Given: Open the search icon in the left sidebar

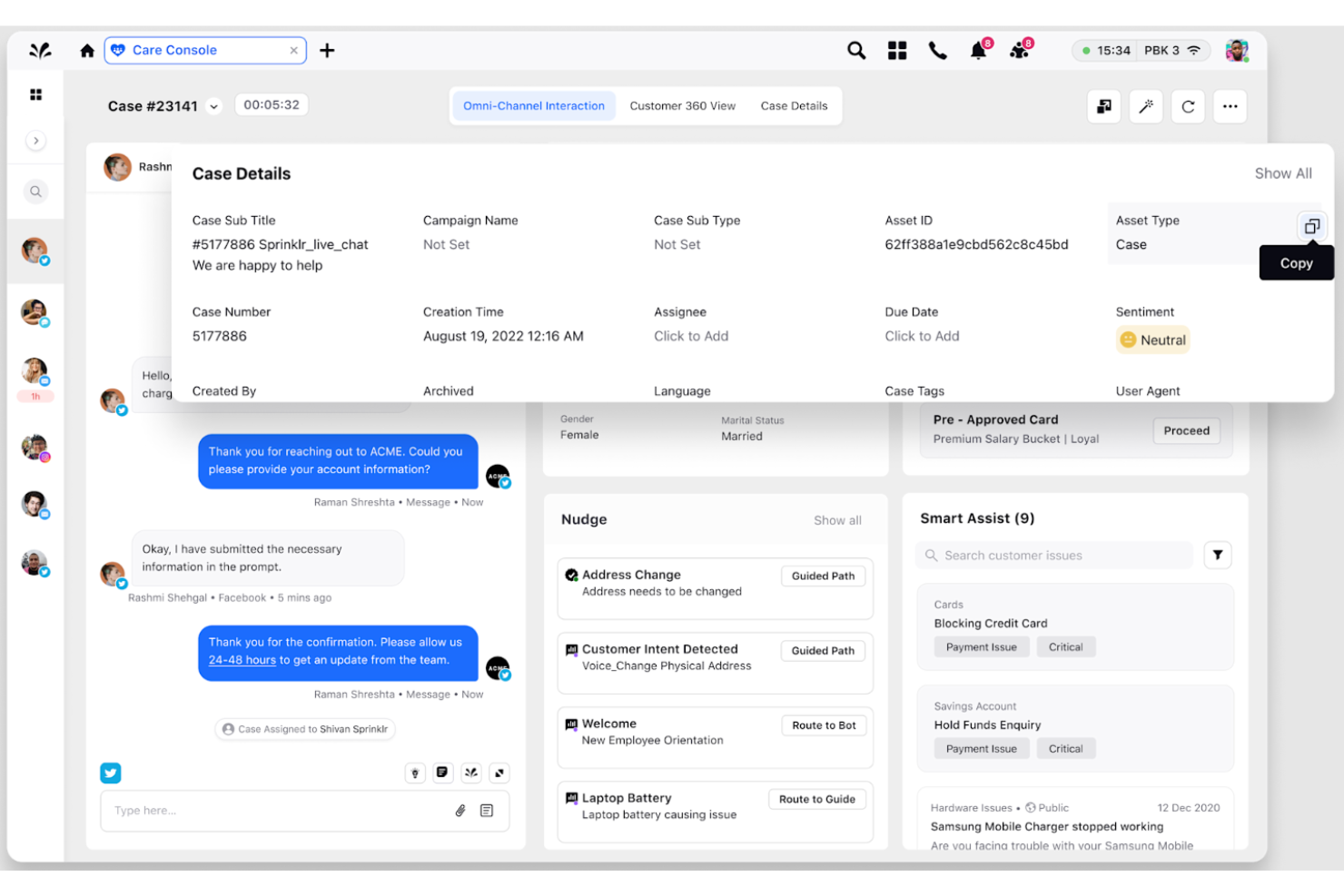Looking at the screenshot, I should [35, 192].
